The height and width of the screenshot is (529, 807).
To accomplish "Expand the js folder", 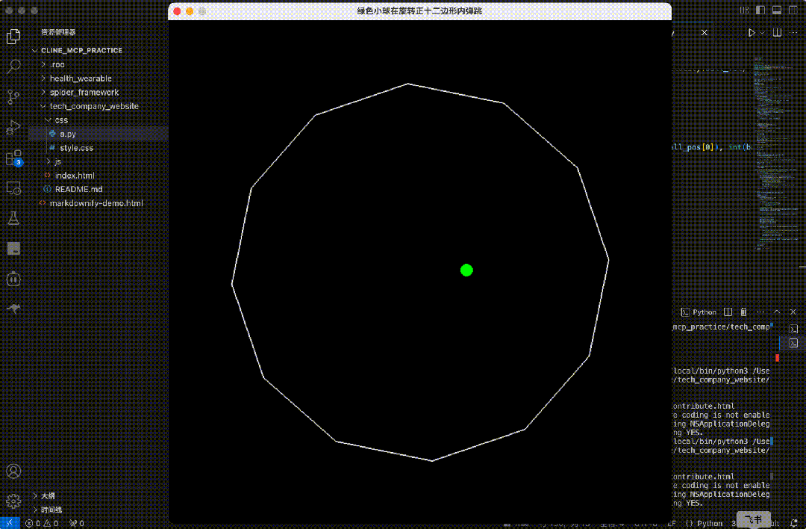I will pos(58,161).
